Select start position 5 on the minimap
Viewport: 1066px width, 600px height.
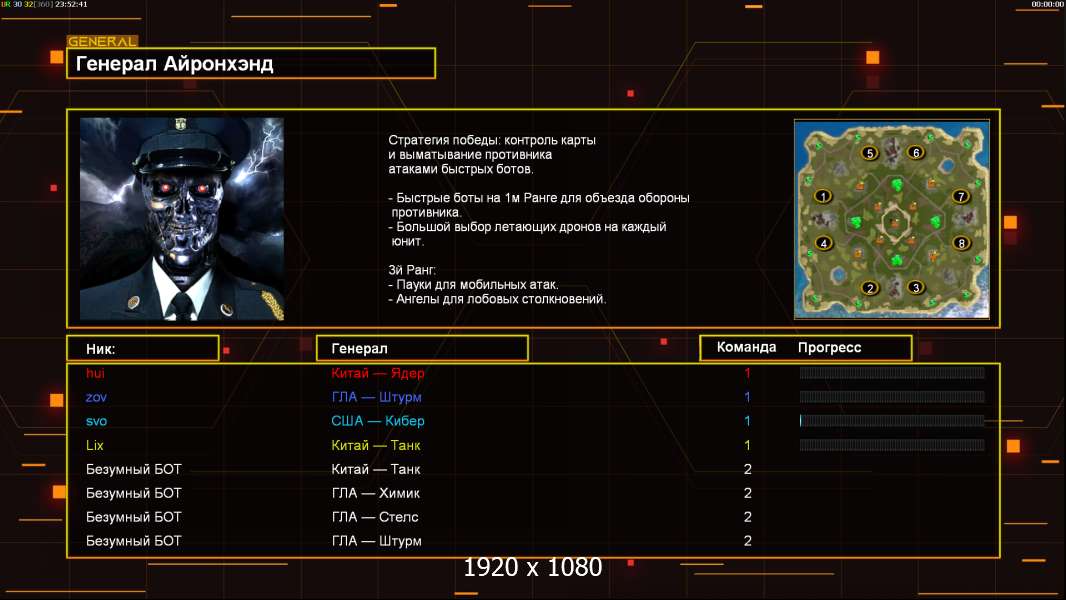click(870, 153)
